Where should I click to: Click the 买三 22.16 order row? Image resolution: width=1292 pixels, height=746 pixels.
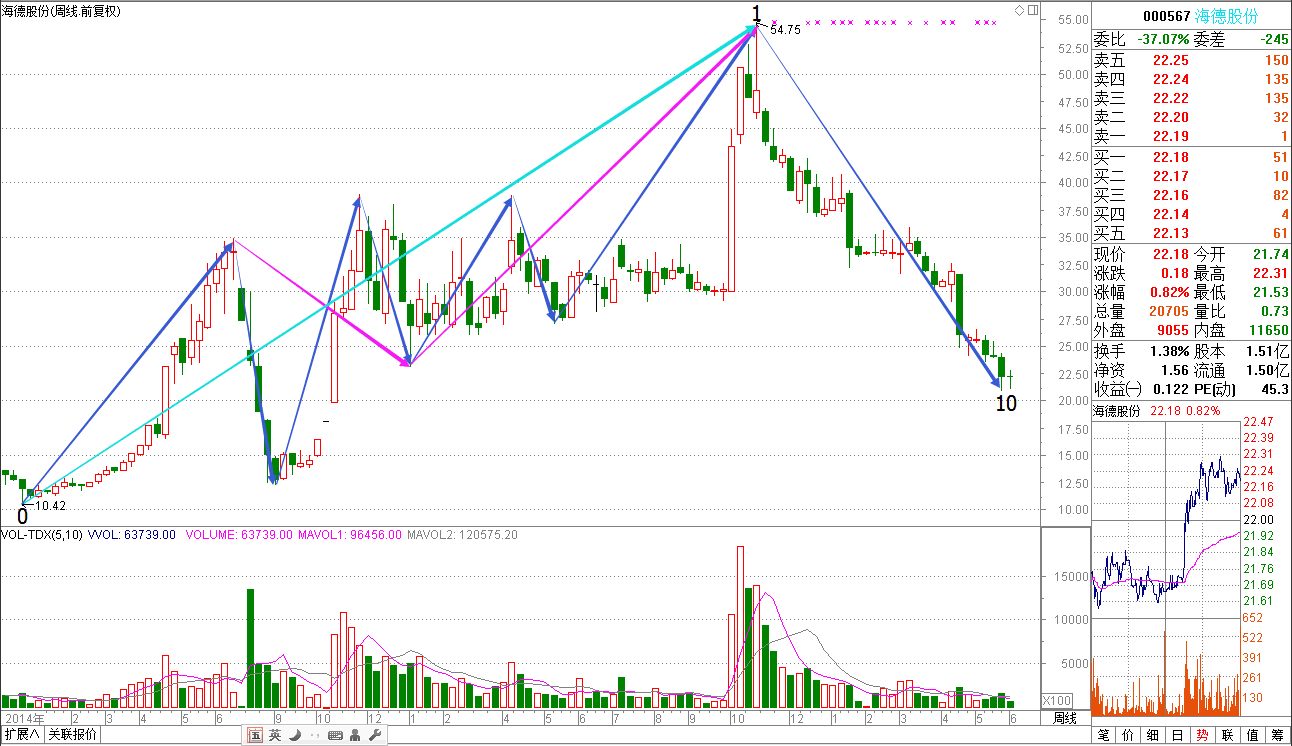pos(1191,195)
